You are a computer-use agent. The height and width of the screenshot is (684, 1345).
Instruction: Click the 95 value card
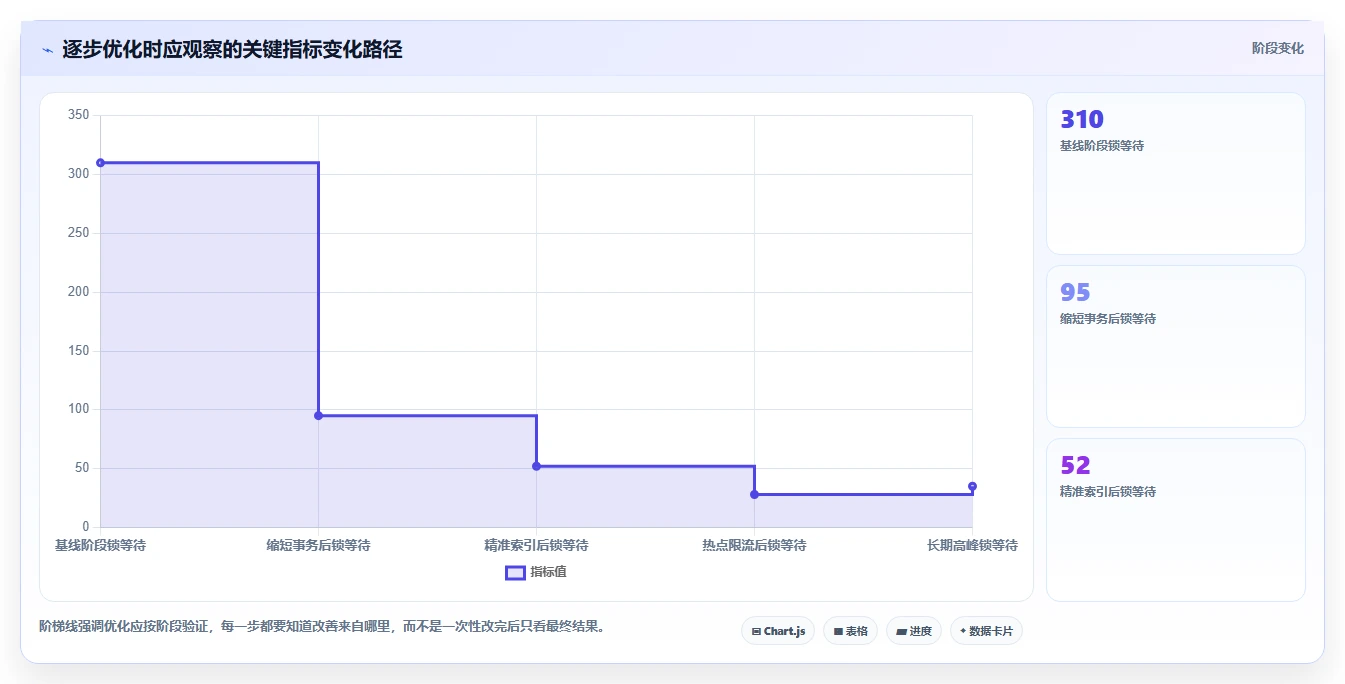point(1176,346)
